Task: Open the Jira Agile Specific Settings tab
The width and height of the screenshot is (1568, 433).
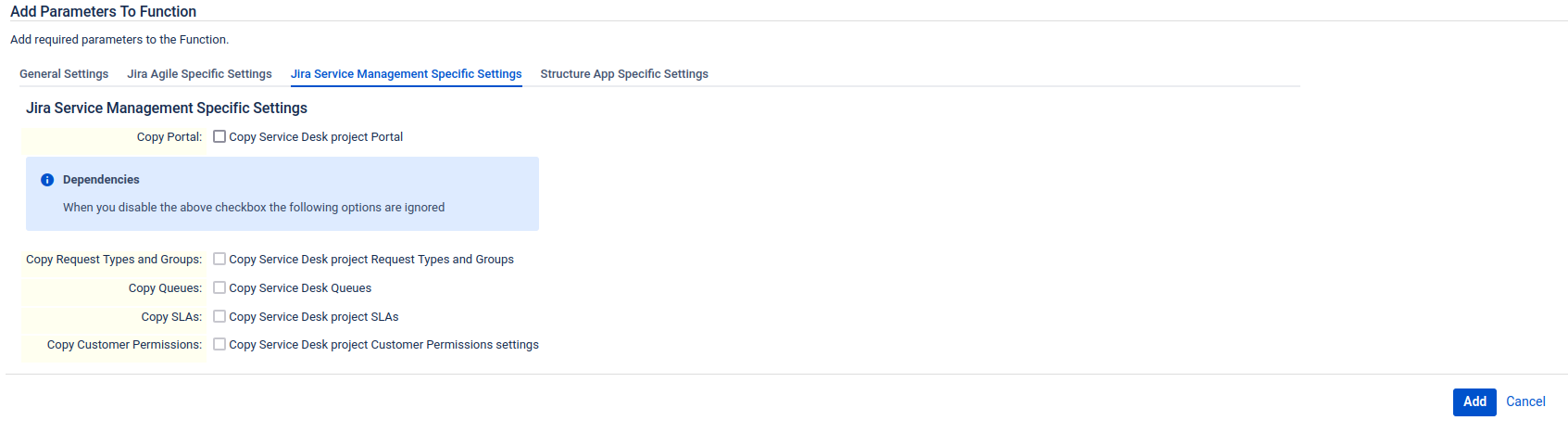Action: 199,74
